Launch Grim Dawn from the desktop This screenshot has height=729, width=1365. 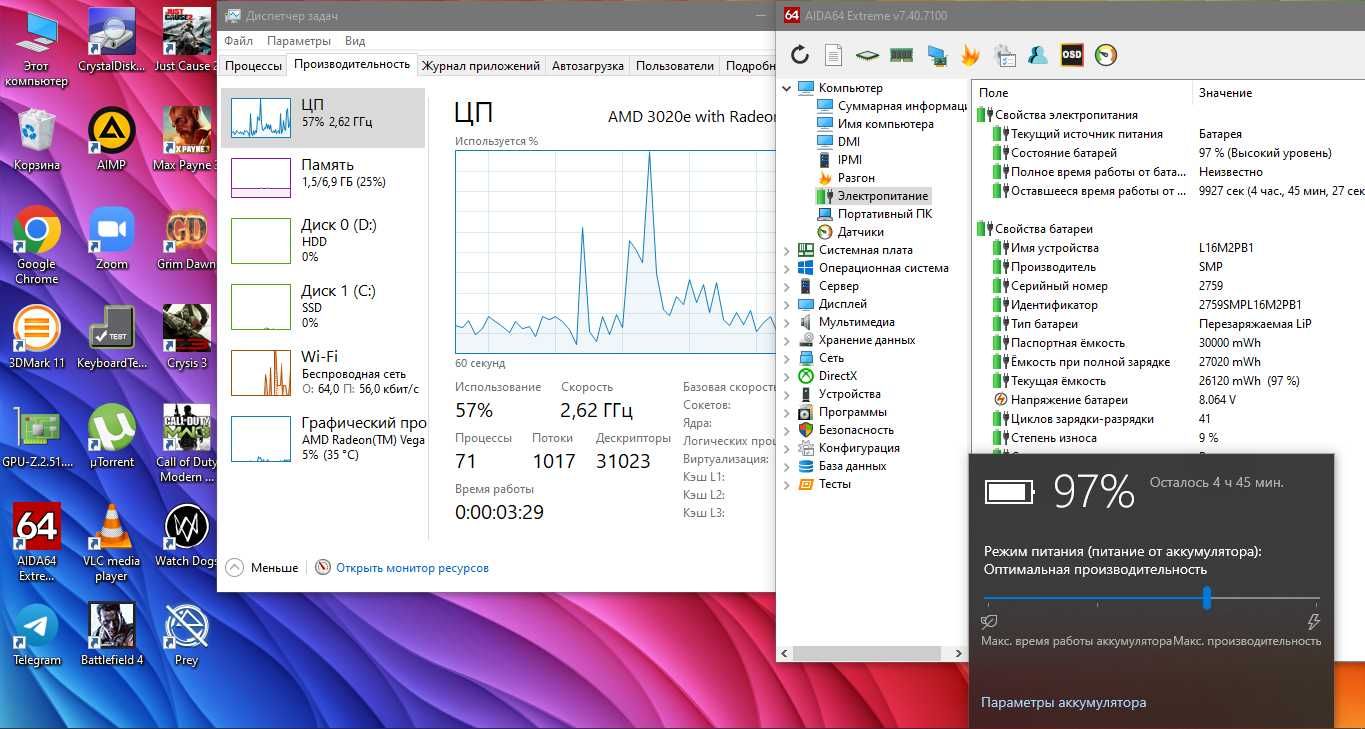pos(187,239)
